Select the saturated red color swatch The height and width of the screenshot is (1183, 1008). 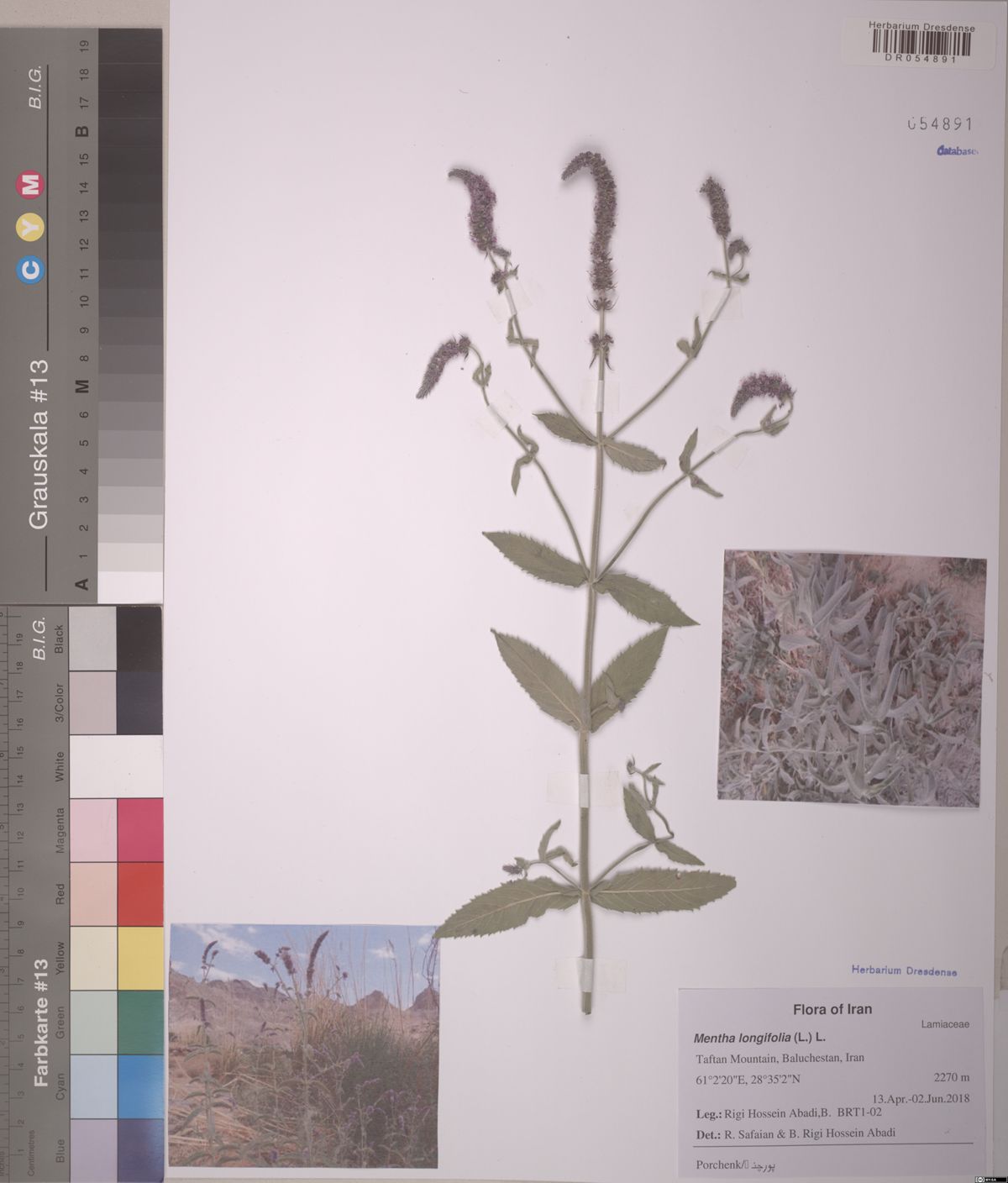[x=139, y=893]
